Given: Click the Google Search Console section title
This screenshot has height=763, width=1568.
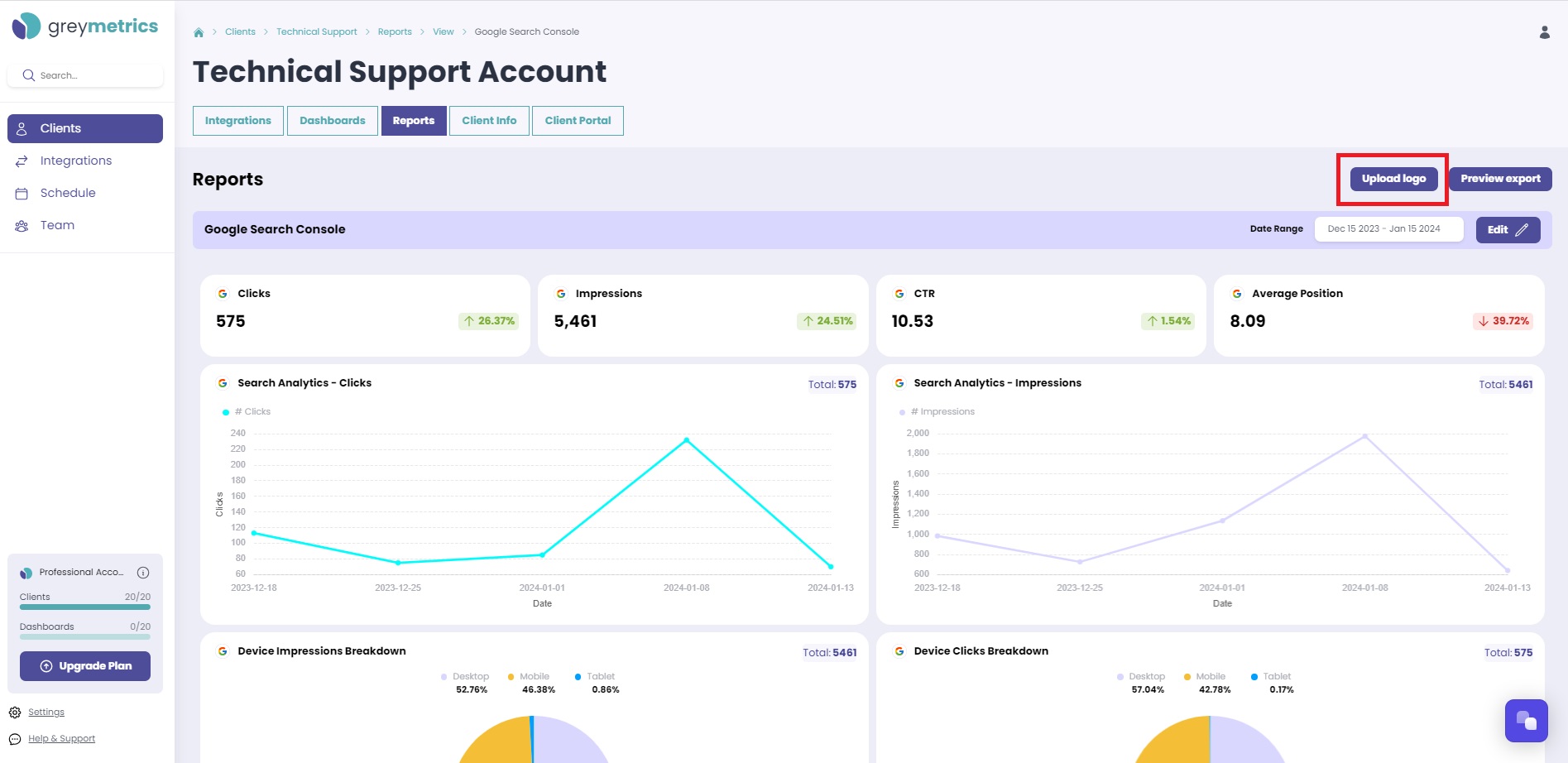Looking at the screenshot, I should pos(275,230).
